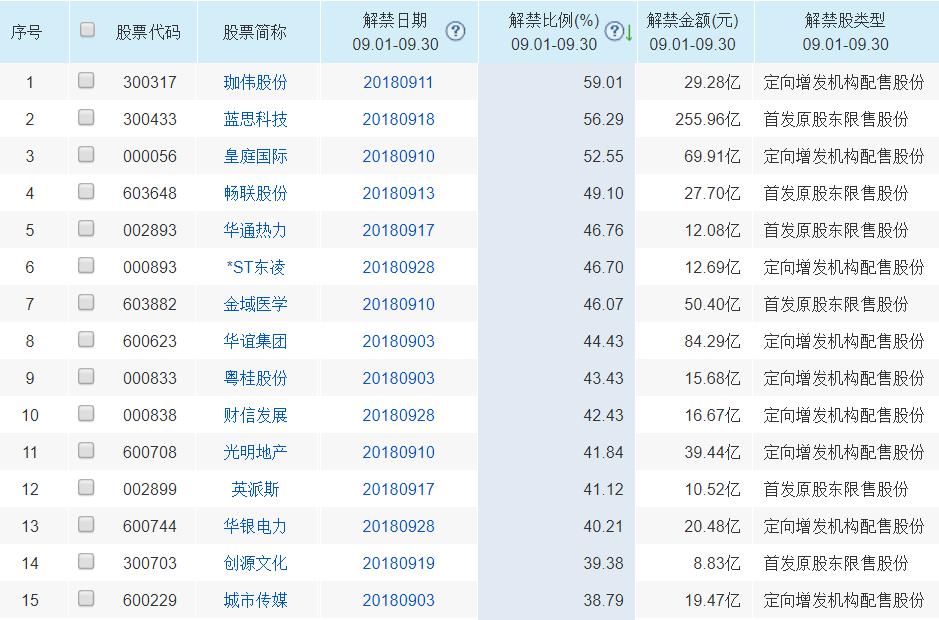
Task: Open stock link 创源文化
Action: 255,564
